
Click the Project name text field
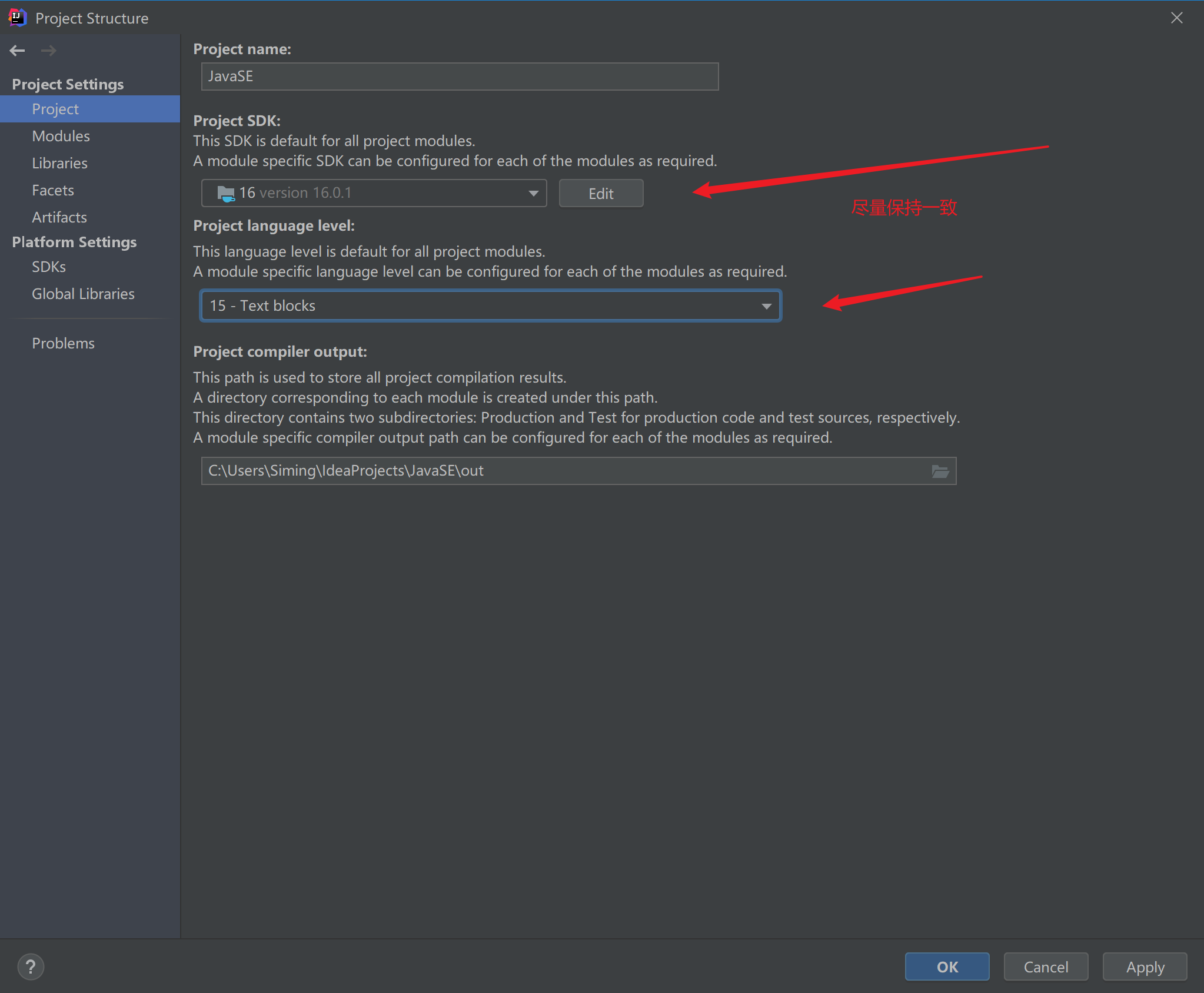tap(459, 77)
